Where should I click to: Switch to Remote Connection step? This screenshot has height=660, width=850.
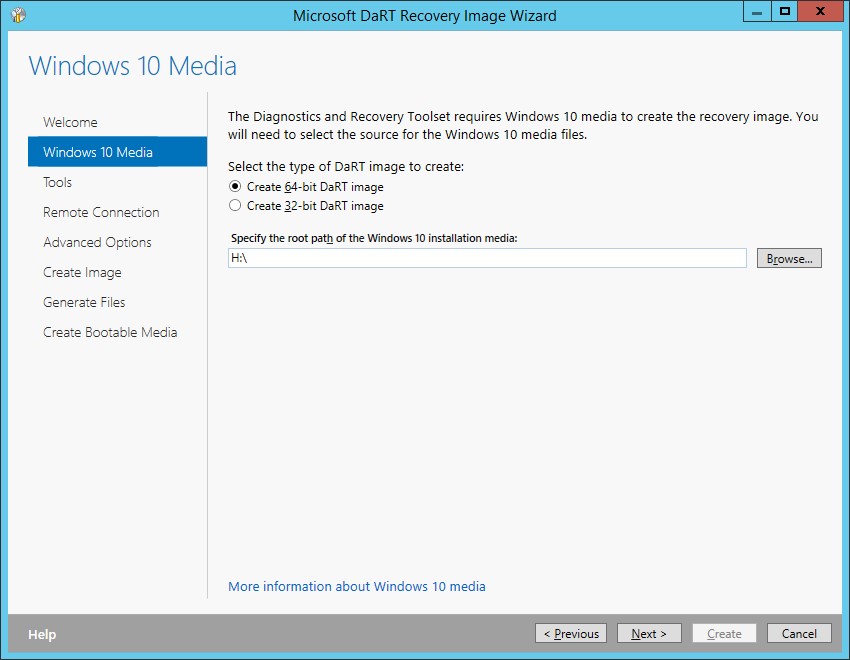pos(101,212)
